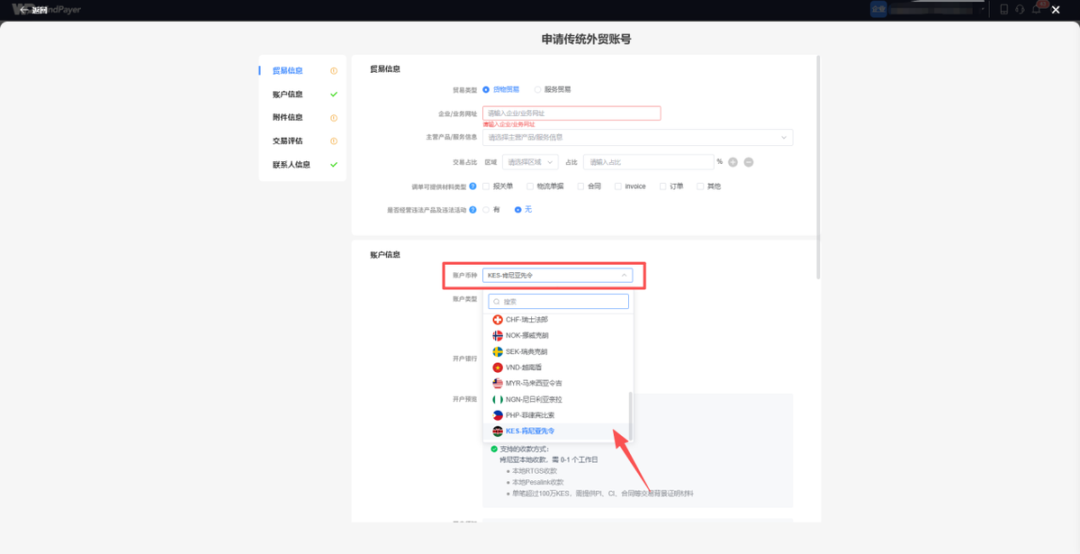Go to 附件信息 section in sidebar
Viewport: 1080px width, 554px height.
tap(287, 118)
